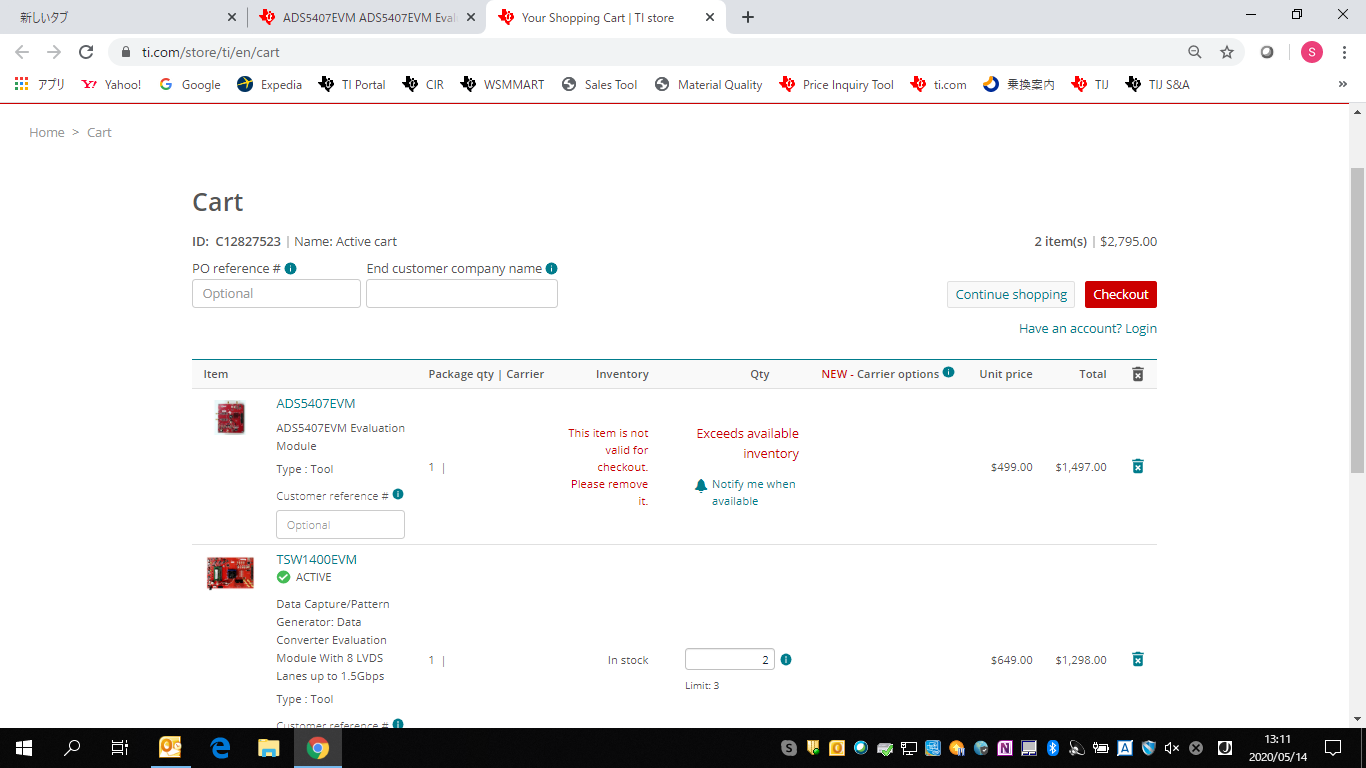This screenshot has width=1366, height=768.
Task: Open the Chrome profile avatar
Action: click(x=1311, y=52)
